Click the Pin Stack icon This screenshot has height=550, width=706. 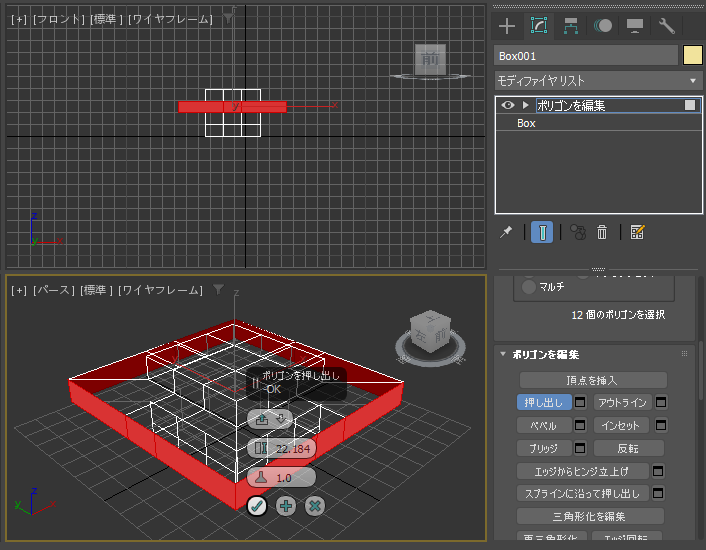point(506,232)
